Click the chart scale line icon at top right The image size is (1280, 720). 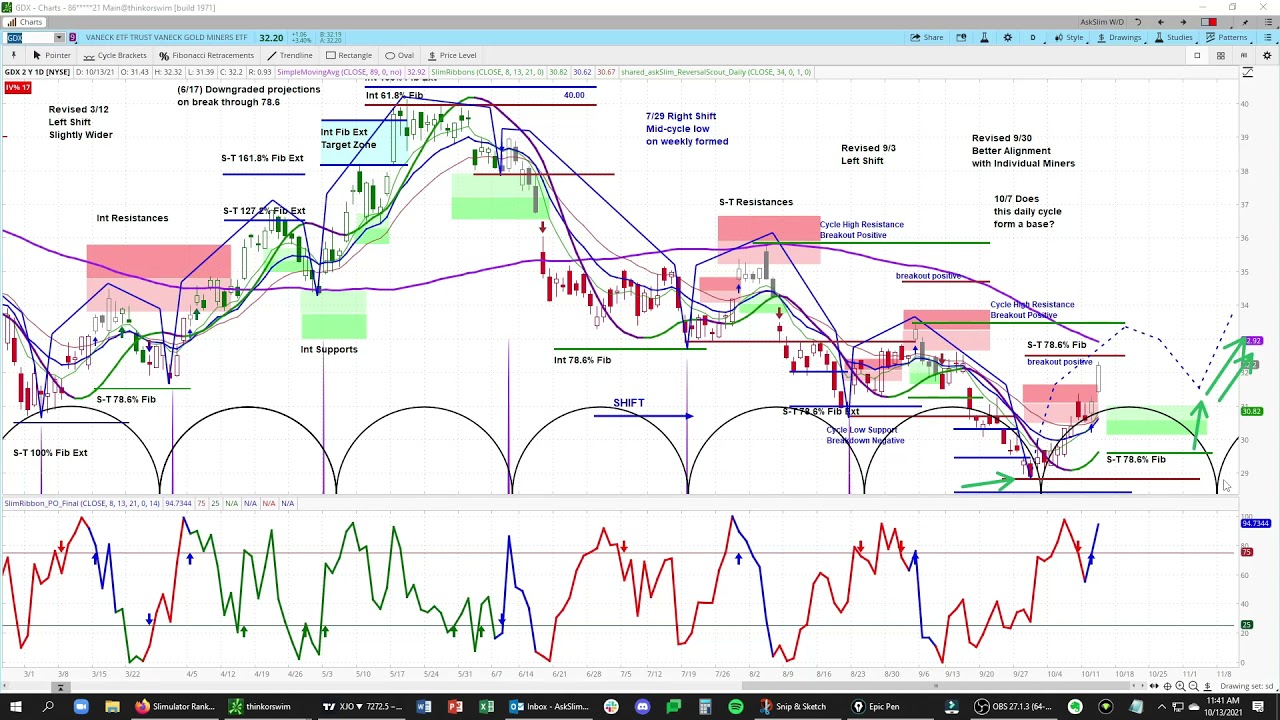(x=1248, y=72)
